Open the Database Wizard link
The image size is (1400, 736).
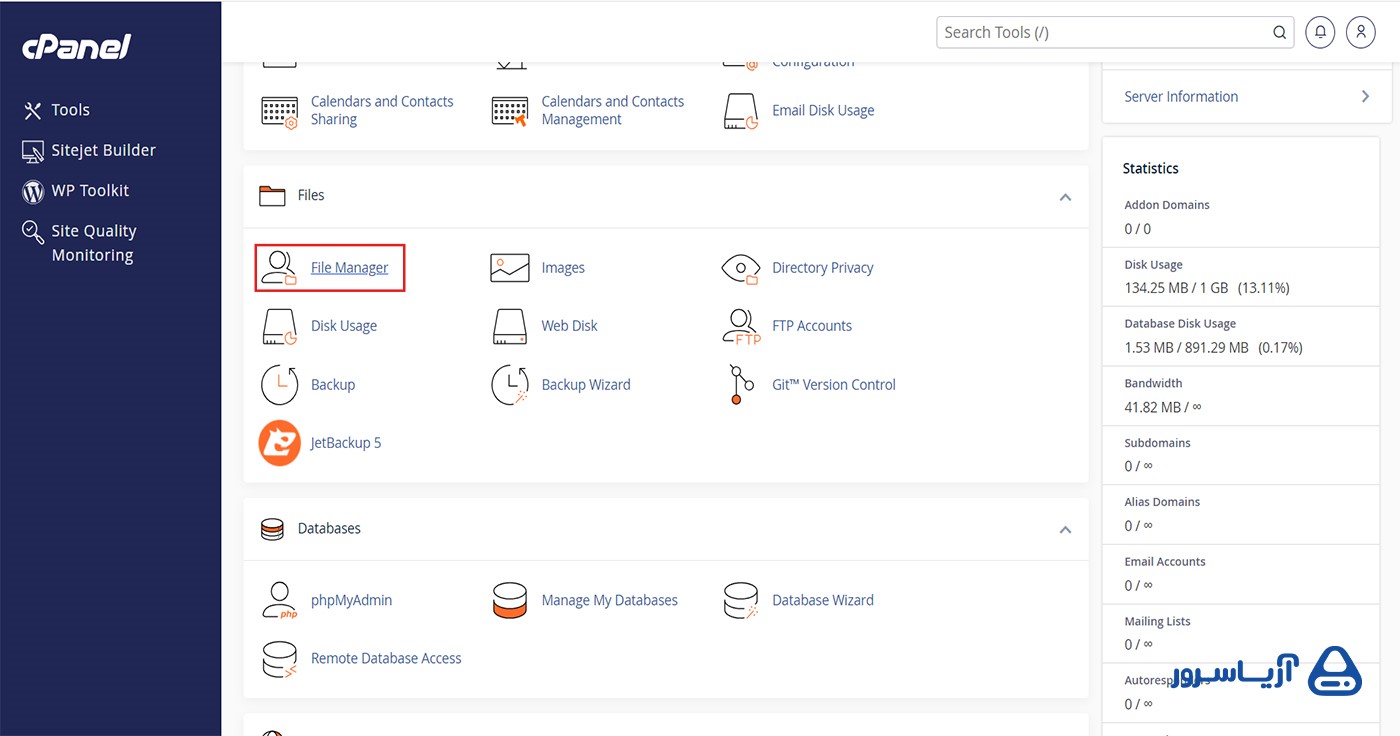[x=823, y=600]
